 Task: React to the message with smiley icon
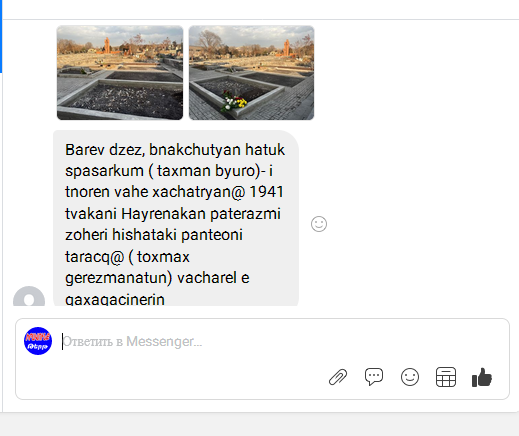(319, 224)
